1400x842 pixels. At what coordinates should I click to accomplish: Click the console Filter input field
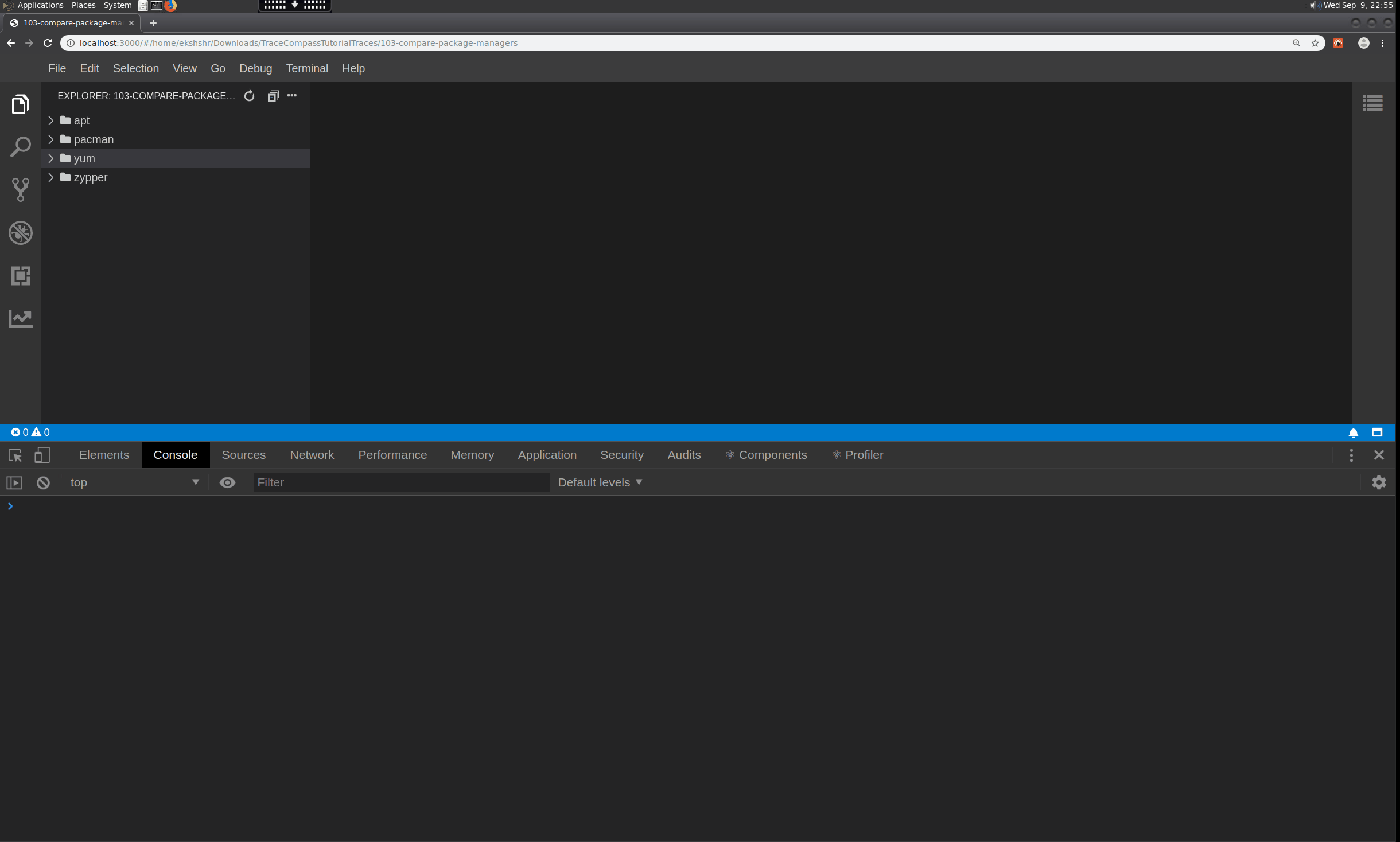401,482
